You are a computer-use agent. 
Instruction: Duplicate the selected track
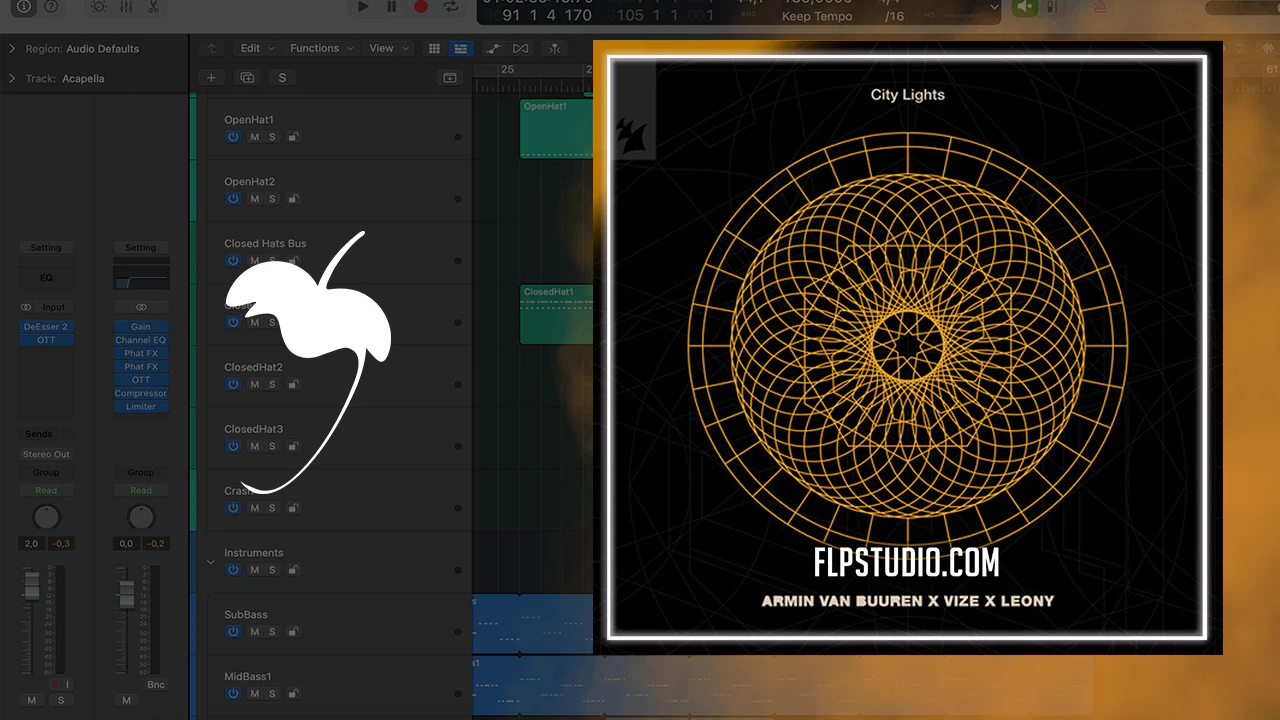[247, 78]
